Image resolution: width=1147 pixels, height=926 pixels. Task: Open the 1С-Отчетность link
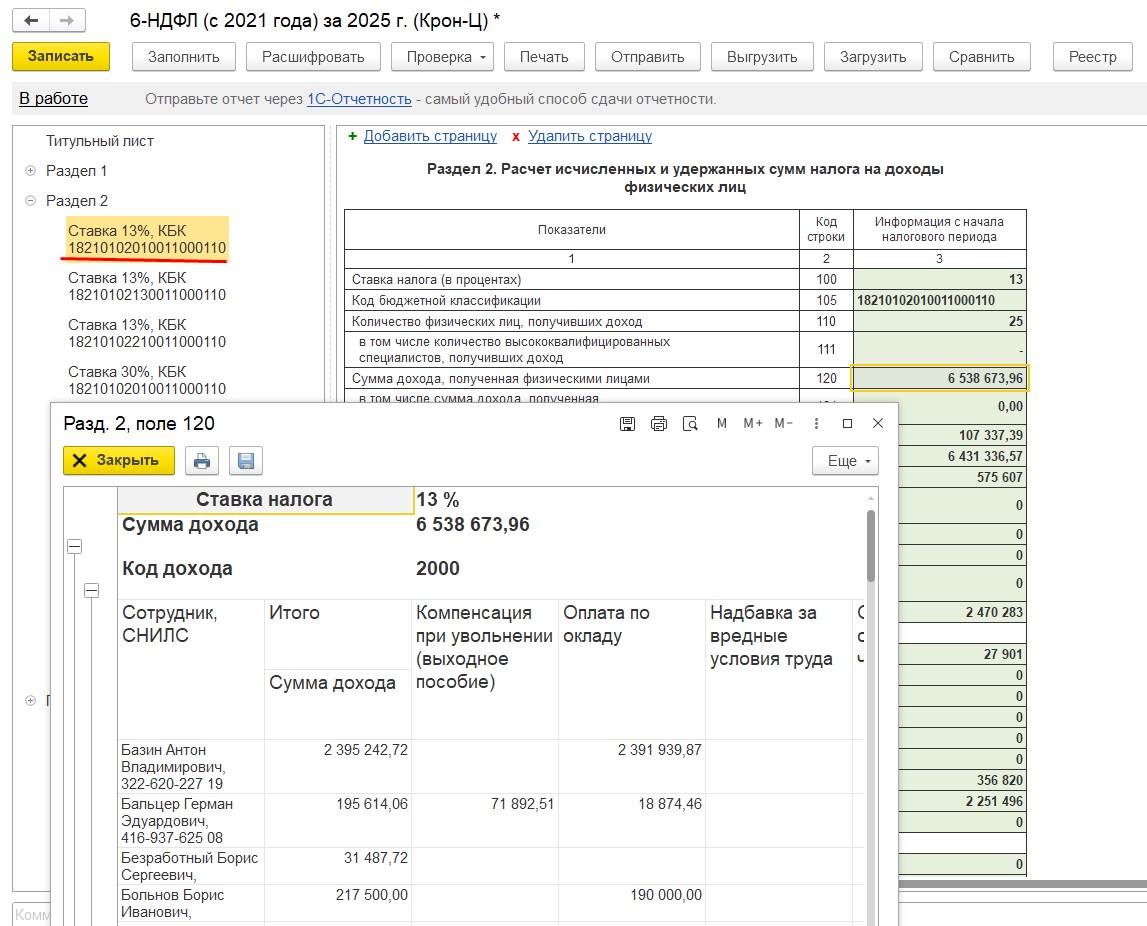tap(359, 99)
